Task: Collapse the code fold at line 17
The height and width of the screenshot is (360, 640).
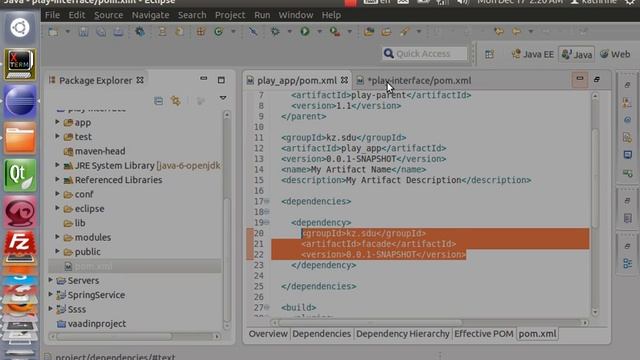Action: [x=267, y=201]
